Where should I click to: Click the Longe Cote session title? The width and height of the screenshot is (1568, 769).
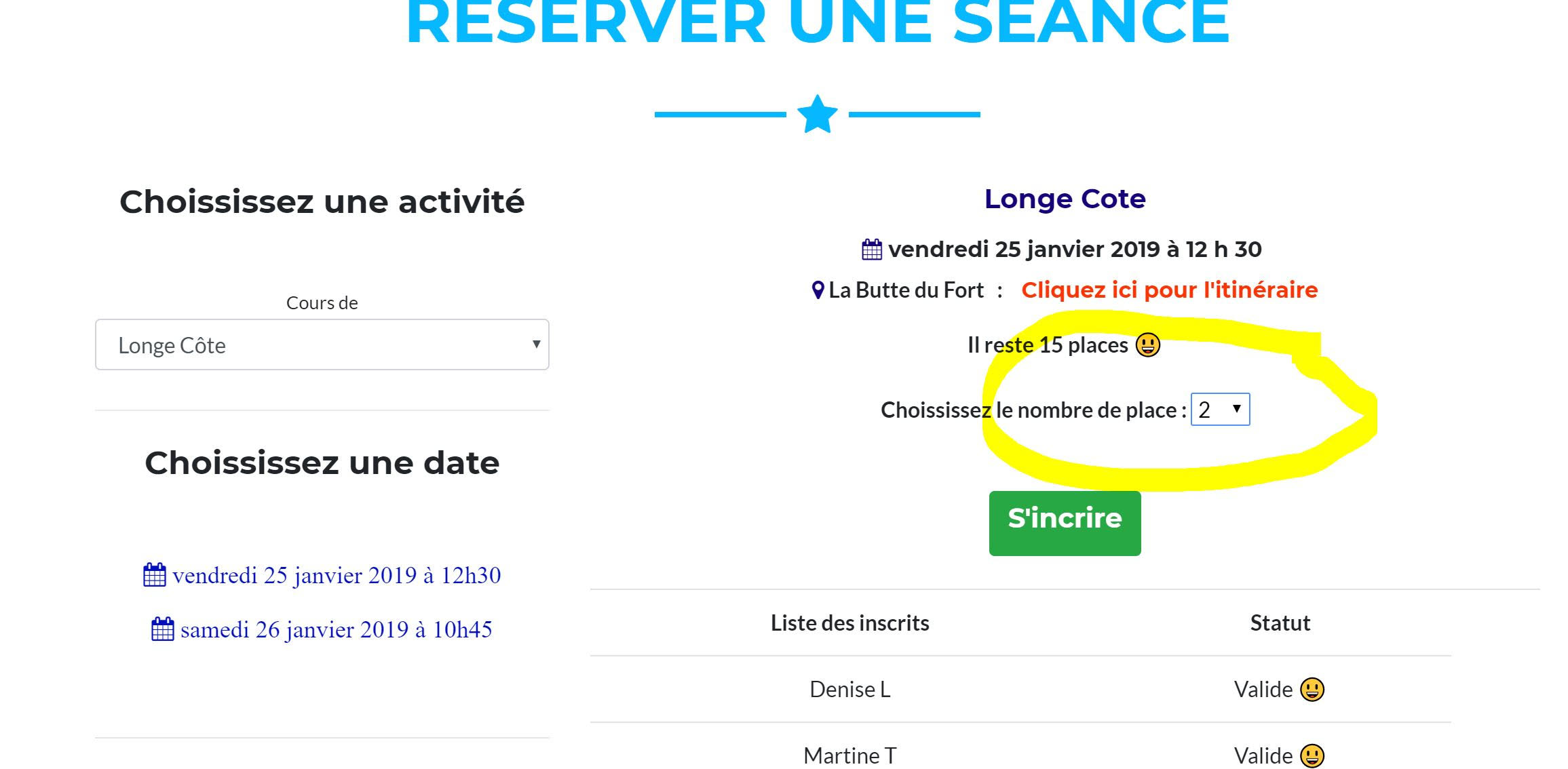click(x=1065, y=199)
